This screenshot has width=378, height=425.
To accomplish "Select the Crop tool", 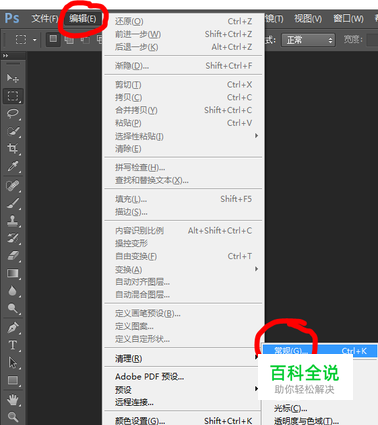I will tap(13, 148).
